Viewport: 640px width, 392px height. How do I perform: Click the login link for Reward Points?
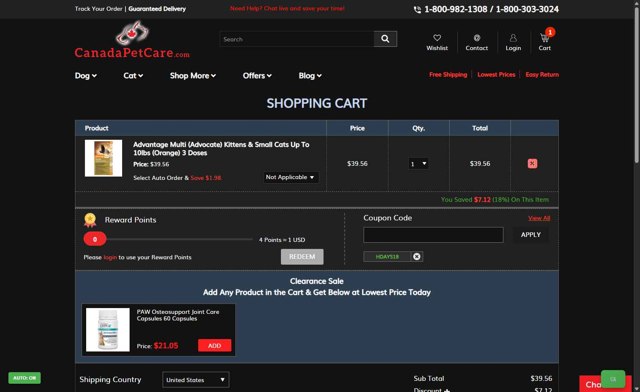(x=110, y=257)
